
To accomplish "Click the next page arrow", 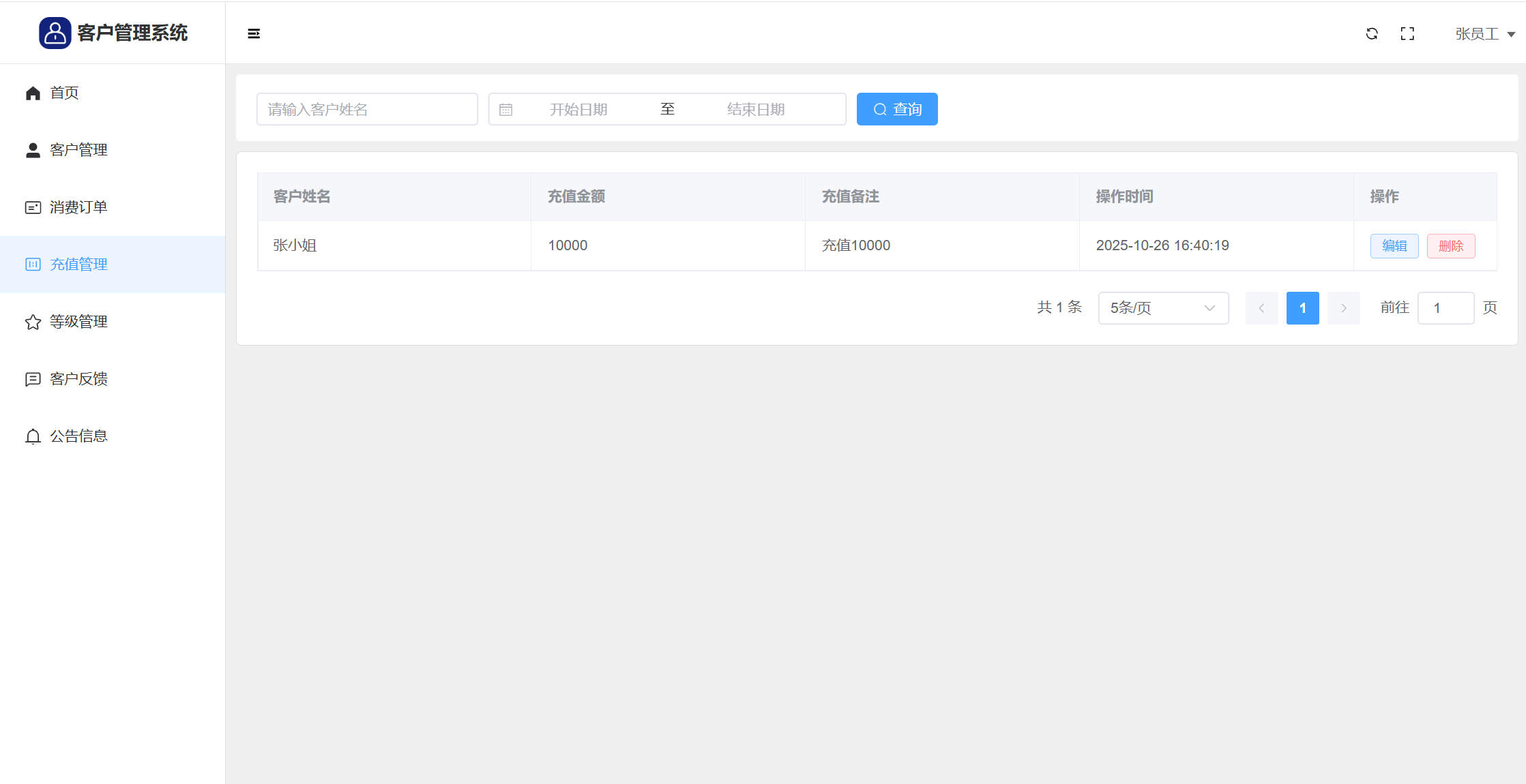I will tap(1343, 308).
